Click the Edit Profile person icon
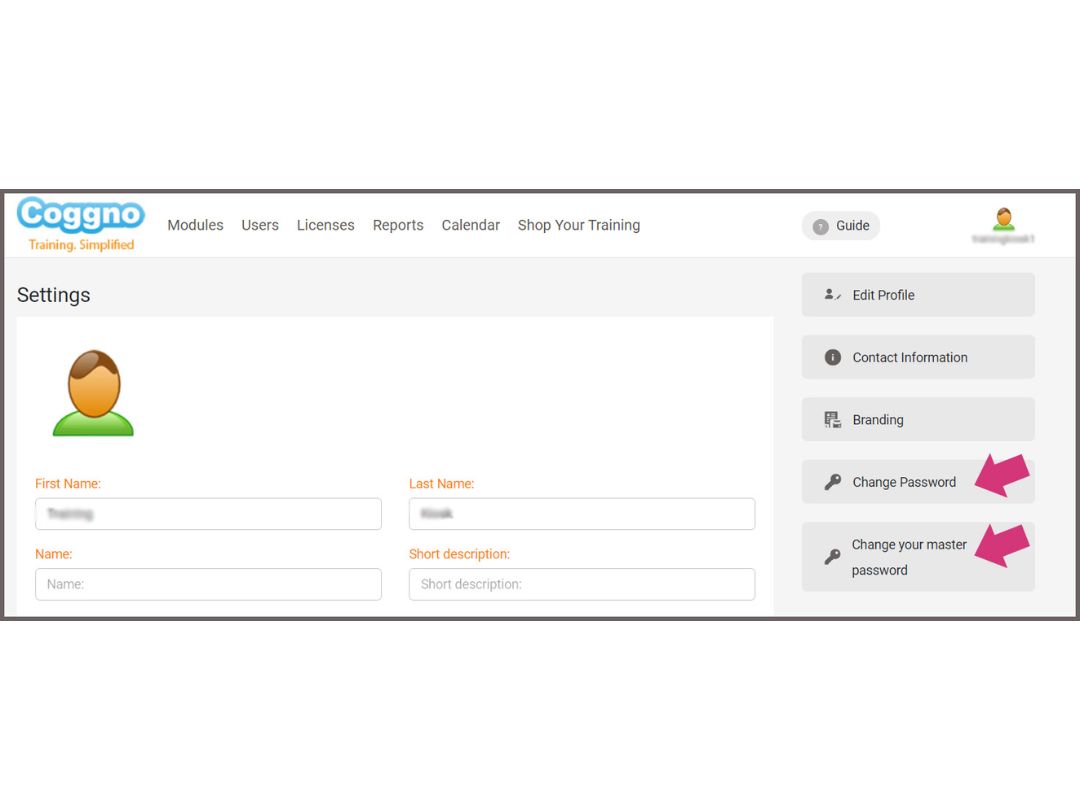 pos(832,295)
